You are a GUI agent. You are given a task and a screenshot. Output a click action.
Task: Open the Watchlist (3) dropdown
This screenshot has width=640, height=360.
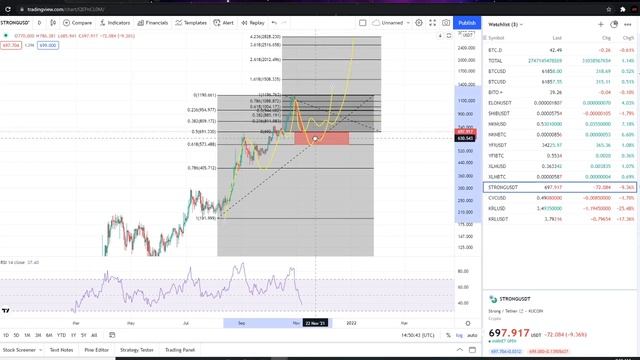[505, 24]
